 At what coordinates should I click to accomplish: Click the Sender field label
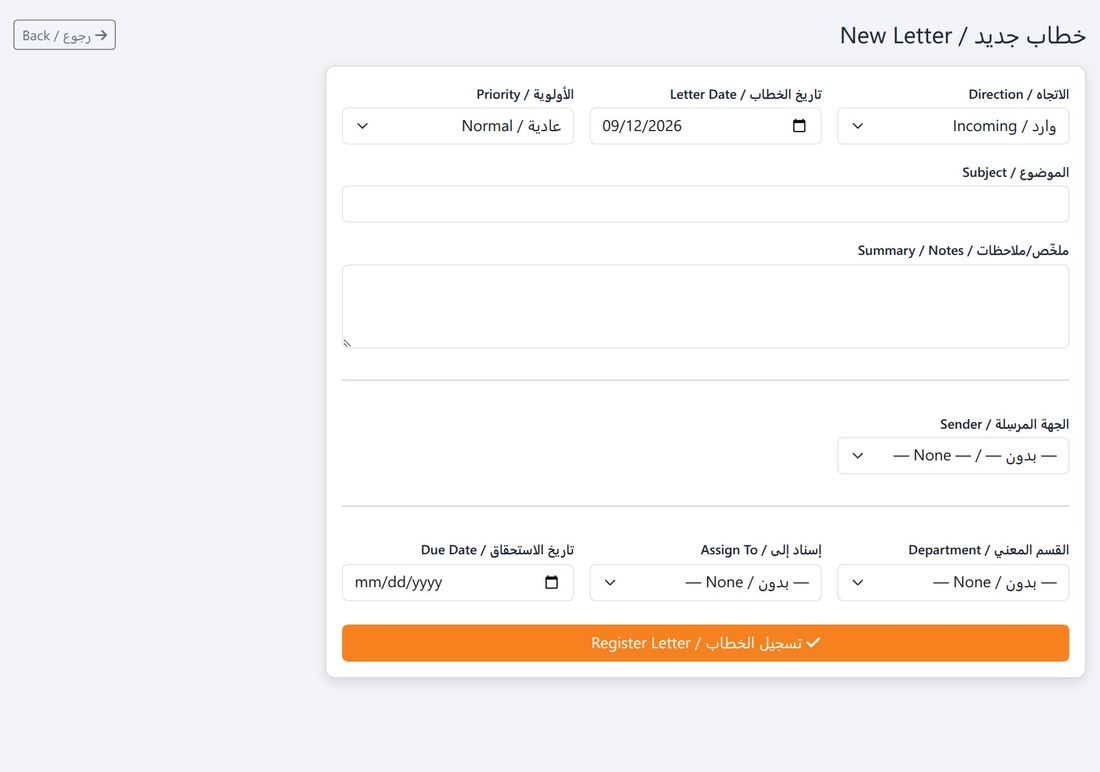click(1004, 425)
